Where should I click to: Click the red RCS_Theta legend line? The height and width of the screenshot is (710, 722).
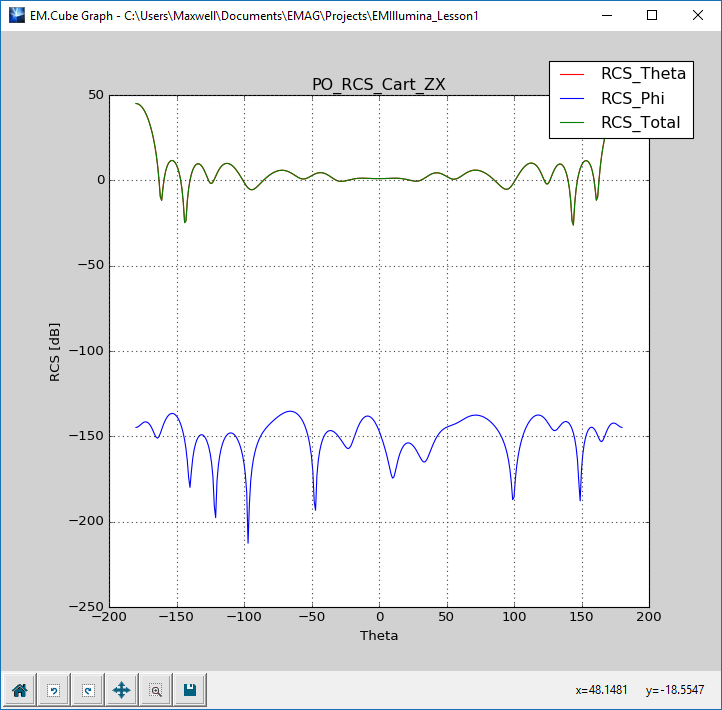(572, 74)
